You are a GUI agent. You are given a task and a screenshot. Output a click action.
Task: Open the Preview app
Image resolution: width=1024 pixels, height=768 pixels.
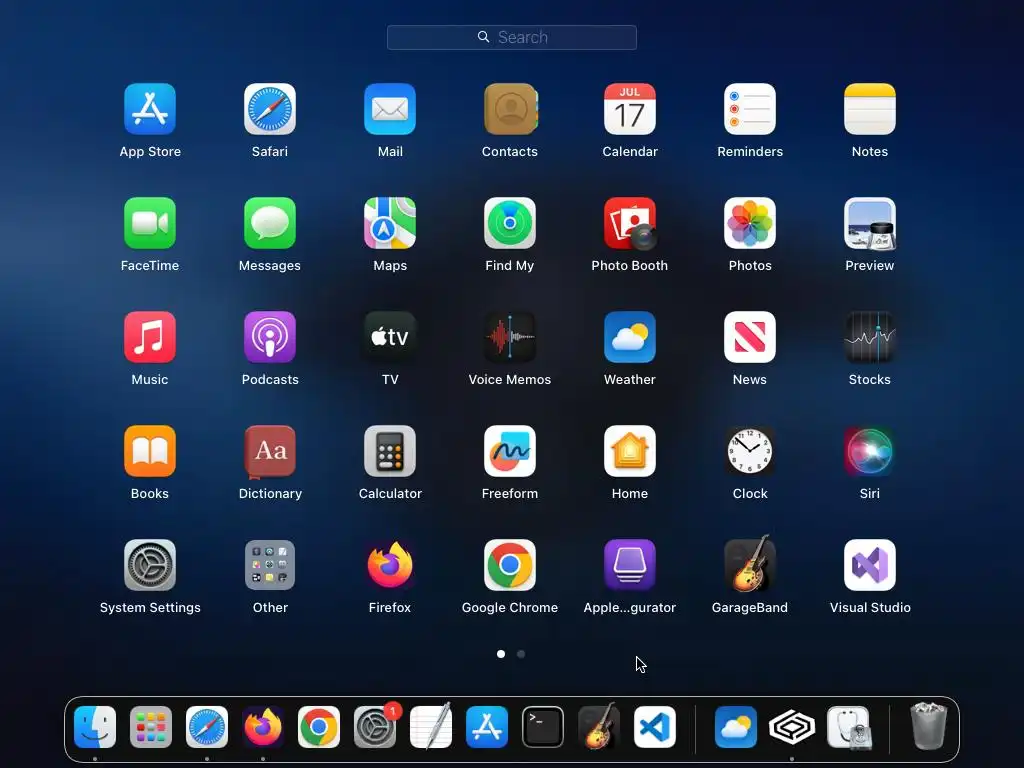pyautogui.click(x=870, y=223)
